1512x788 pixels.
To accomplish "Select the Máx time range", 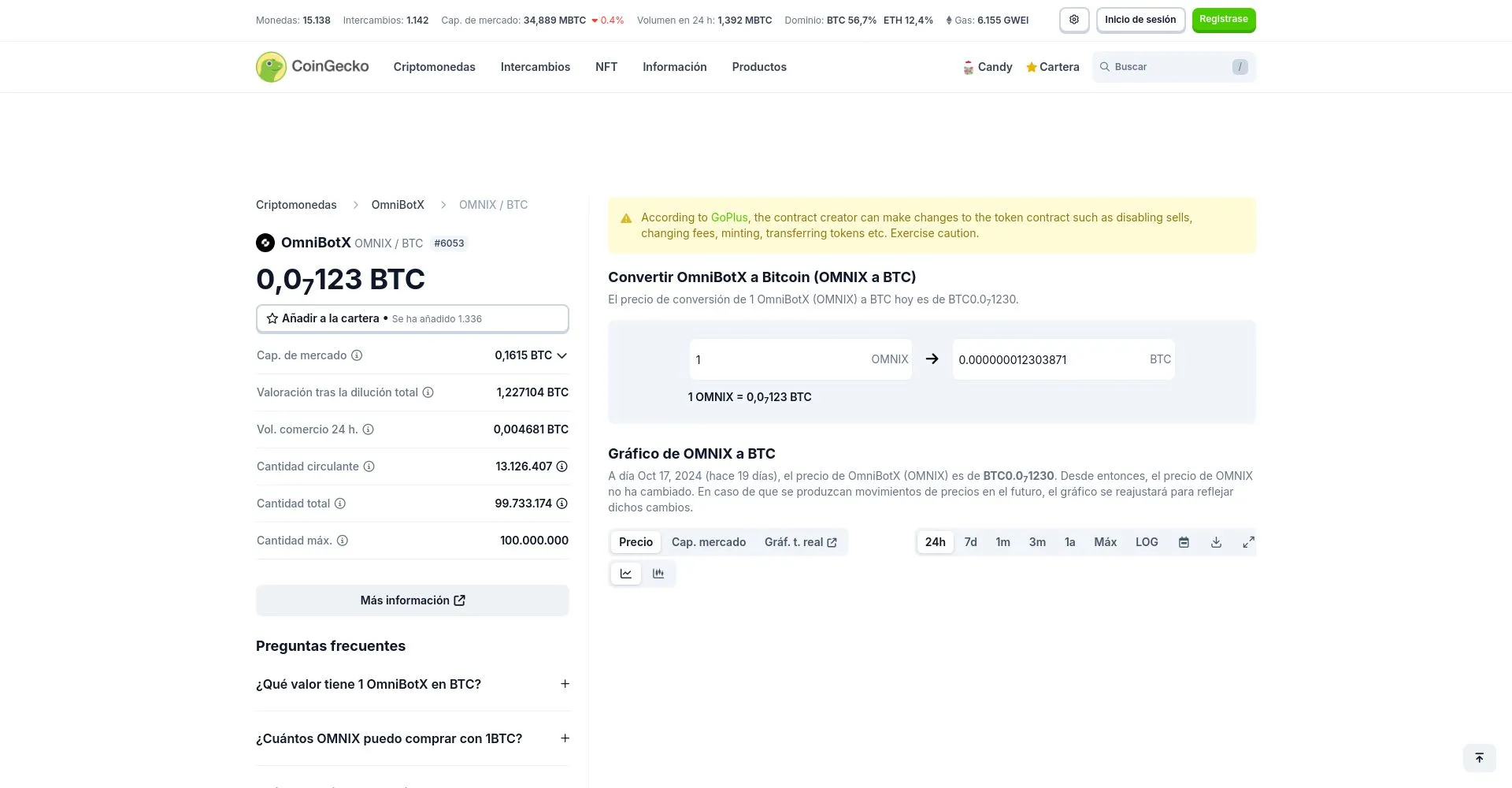I will pyautogui.click(x=1106, y=542).
